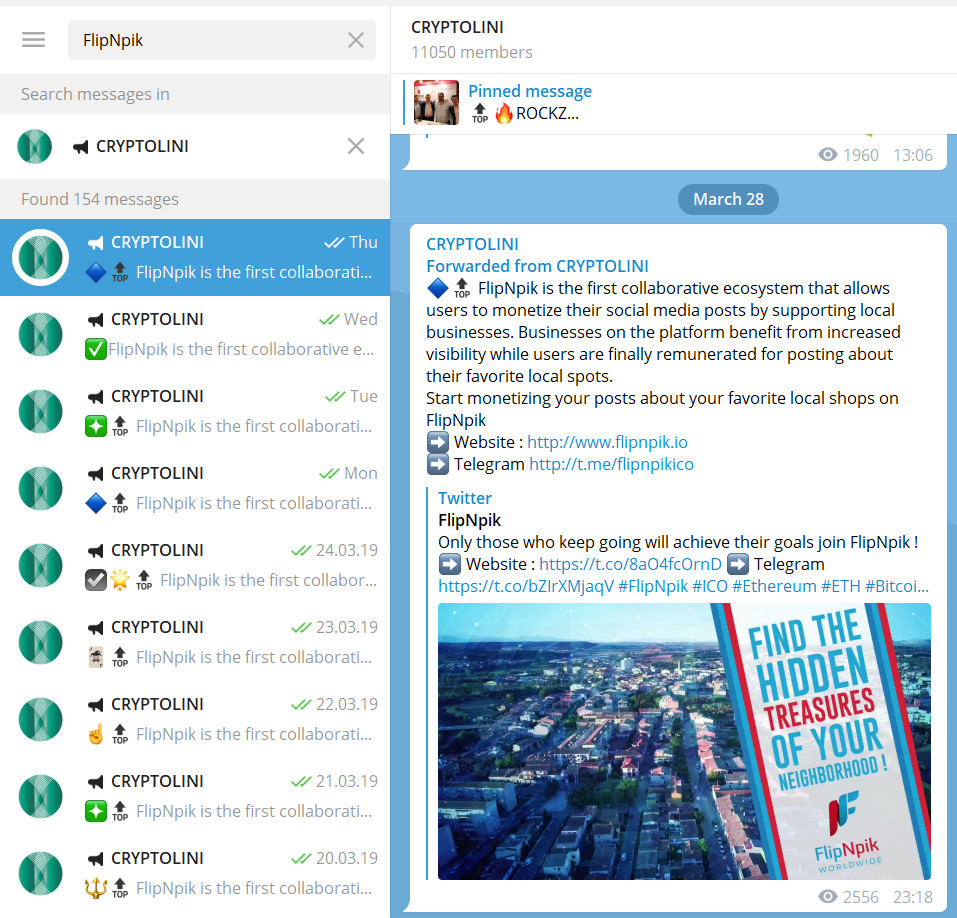Open the hamburger main menu
This screenshot has height=918, width=957.
pyautogui.click(x=34, y=40)
